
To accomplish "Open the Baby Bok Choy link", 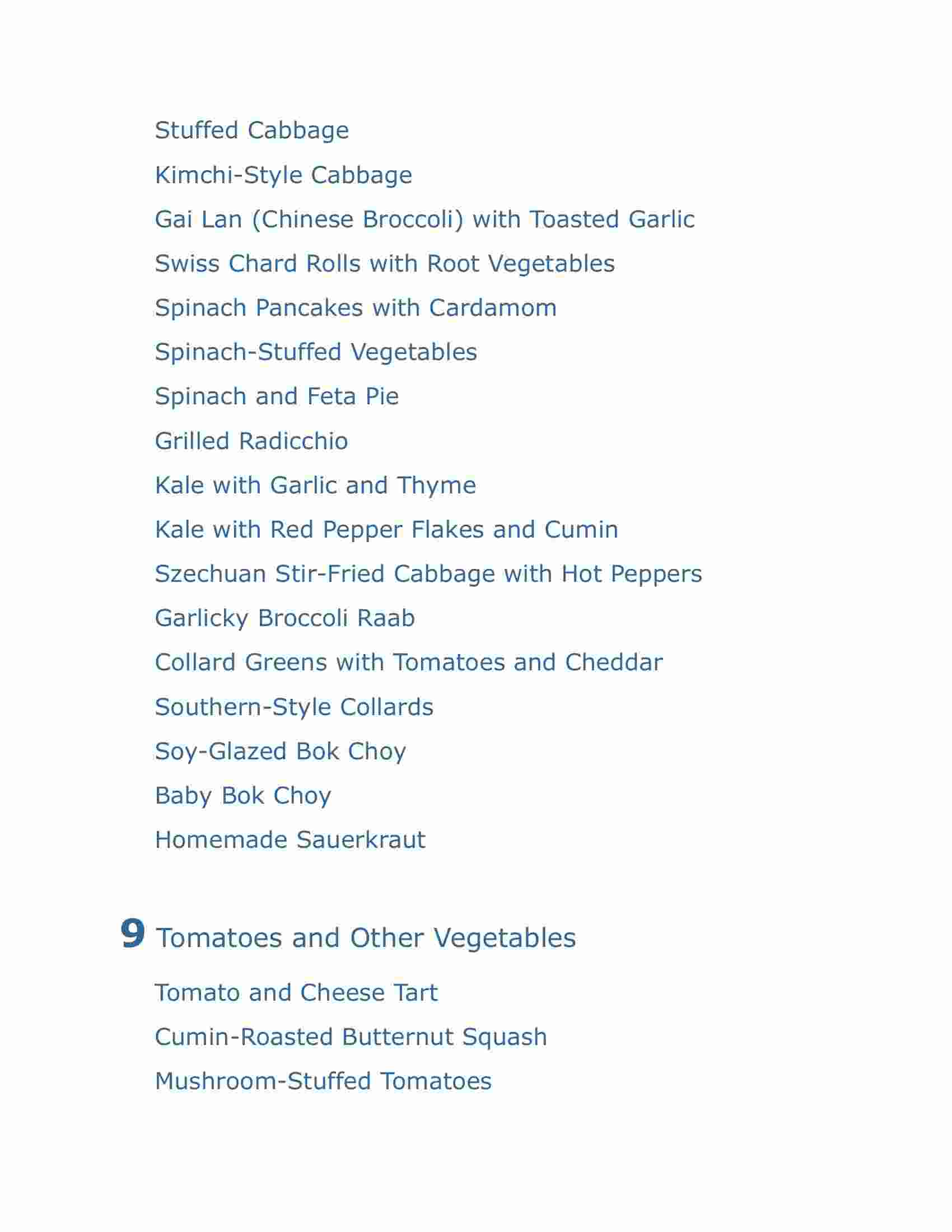I will coord(243,796).
